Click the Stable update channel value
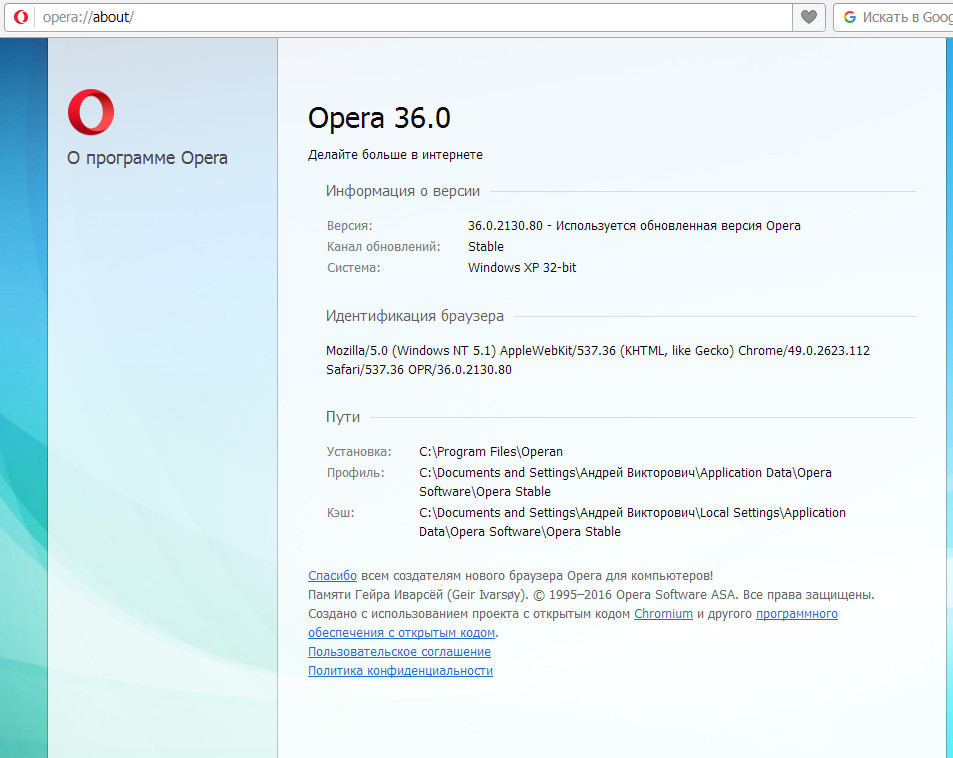 (x=486, y=247)
